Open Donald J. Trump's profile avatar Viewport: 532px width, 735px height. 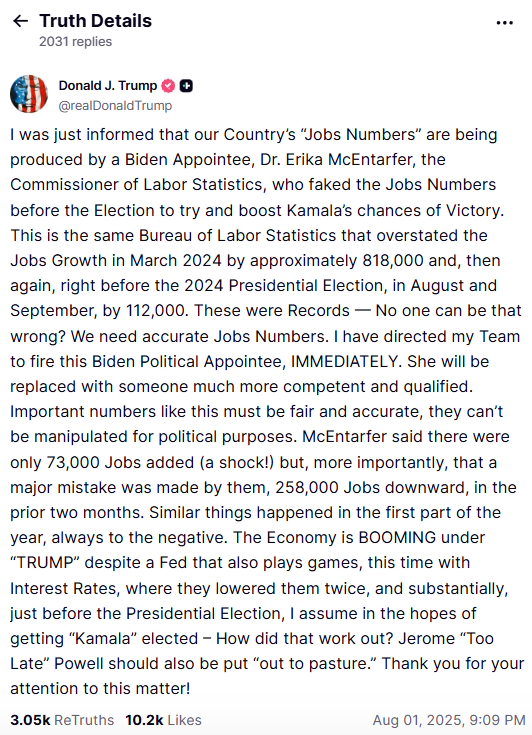[29, 94]
